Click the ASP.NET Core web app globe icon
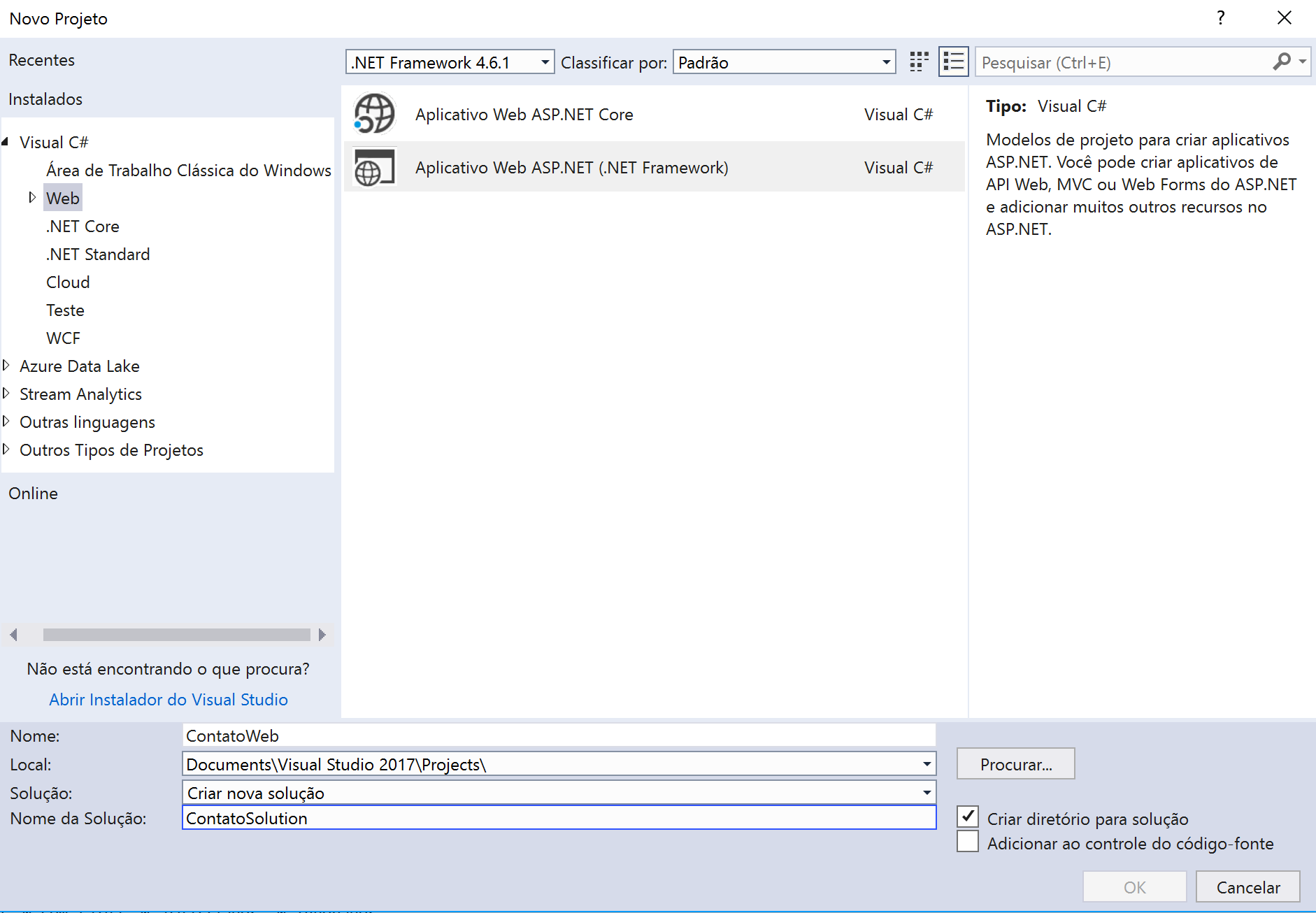Viewport: 1316px width, 913px height. click(375, 114)
